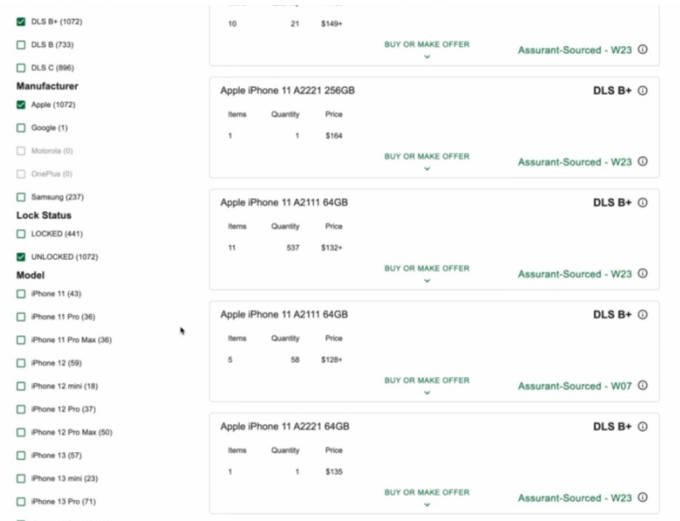Image resolution: width=680 pixels, height=521 pixels.
Task: Expand chevron under Buy or Make Offer on $128+ listing
Action: [x=427, y=392]
